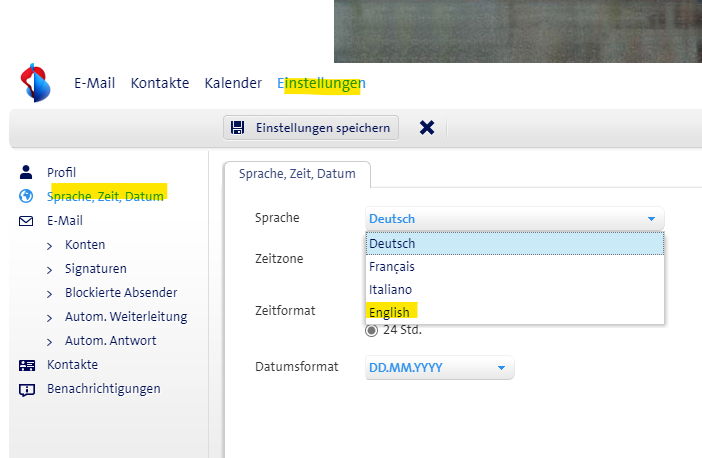
Task: Select the 24 Std. radio button
Action: pos(372,330)
